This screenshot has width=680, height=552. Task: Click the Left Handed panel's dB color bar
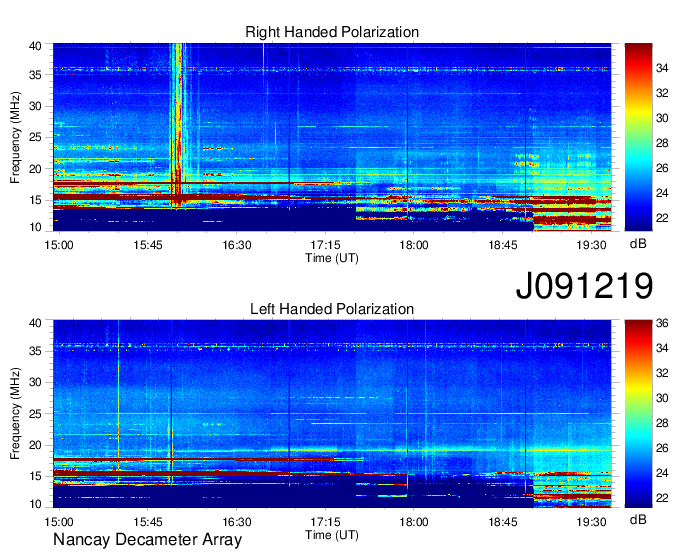point(638,414)
